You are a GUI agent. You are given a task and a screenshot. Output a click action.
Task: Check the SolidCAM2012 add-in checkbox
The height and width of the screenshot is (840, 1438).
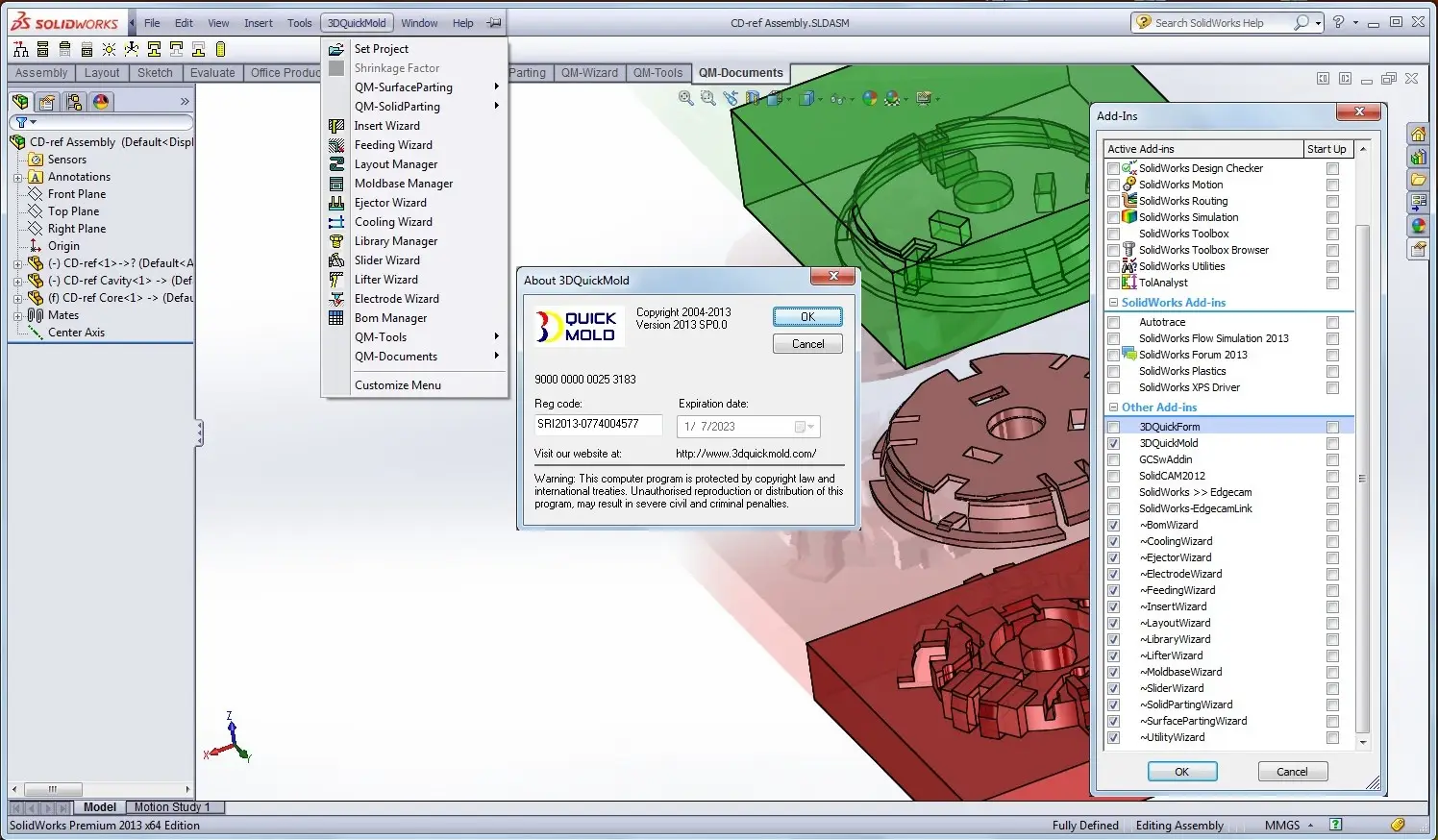1114,476
